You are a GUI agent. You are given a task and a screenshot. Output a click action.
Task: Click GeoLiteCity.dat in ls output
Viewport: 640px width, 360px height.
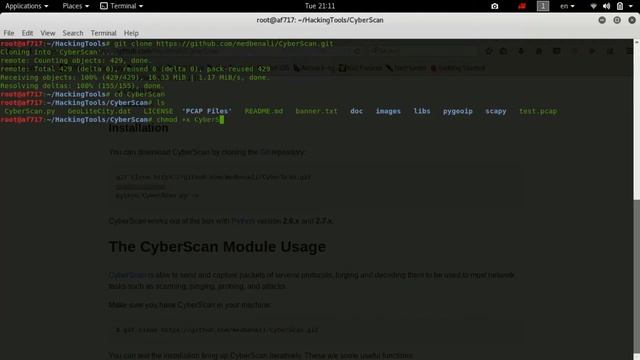point(100,111)
